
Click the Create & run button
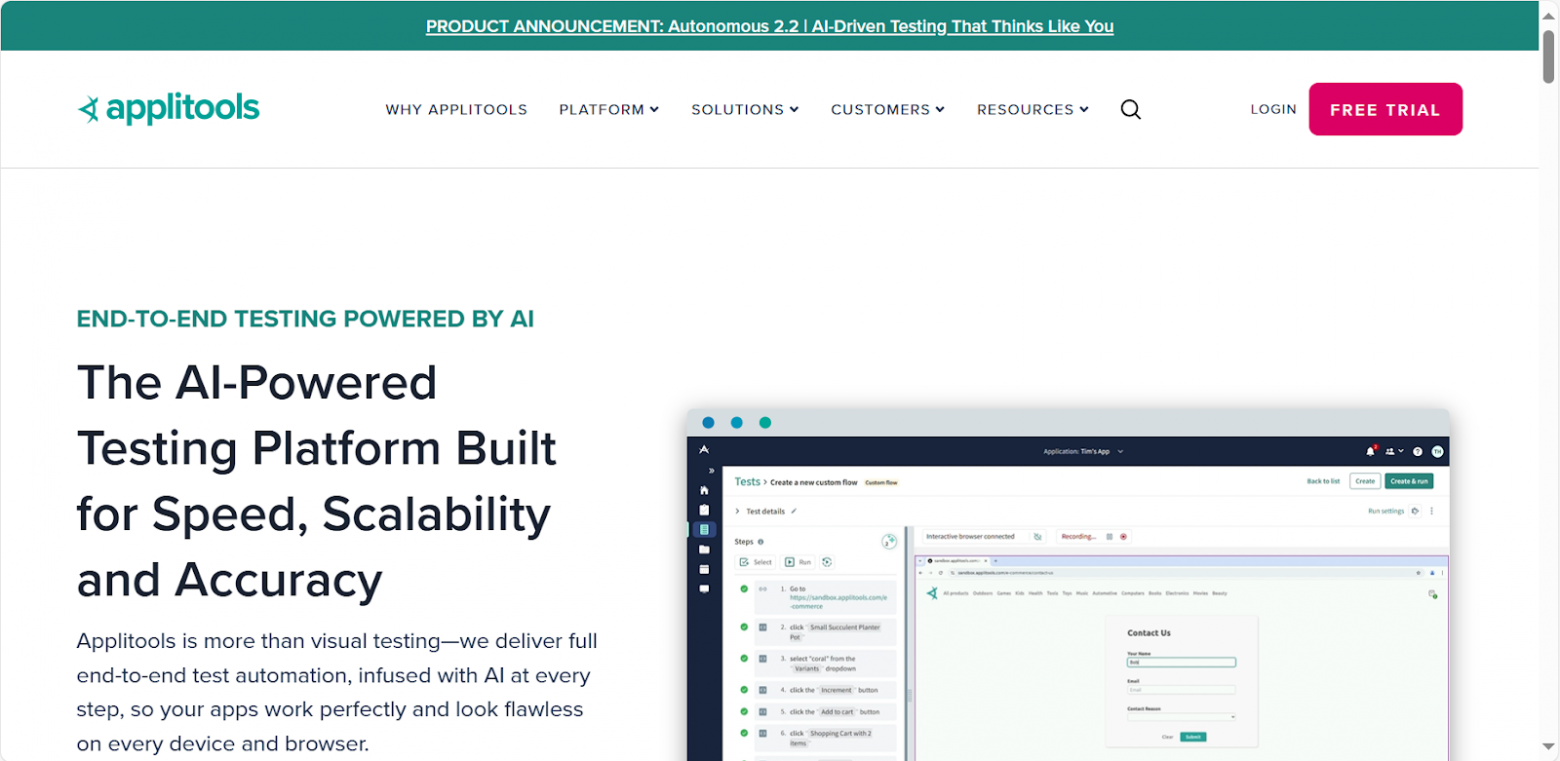click(x=1408, y=481)
